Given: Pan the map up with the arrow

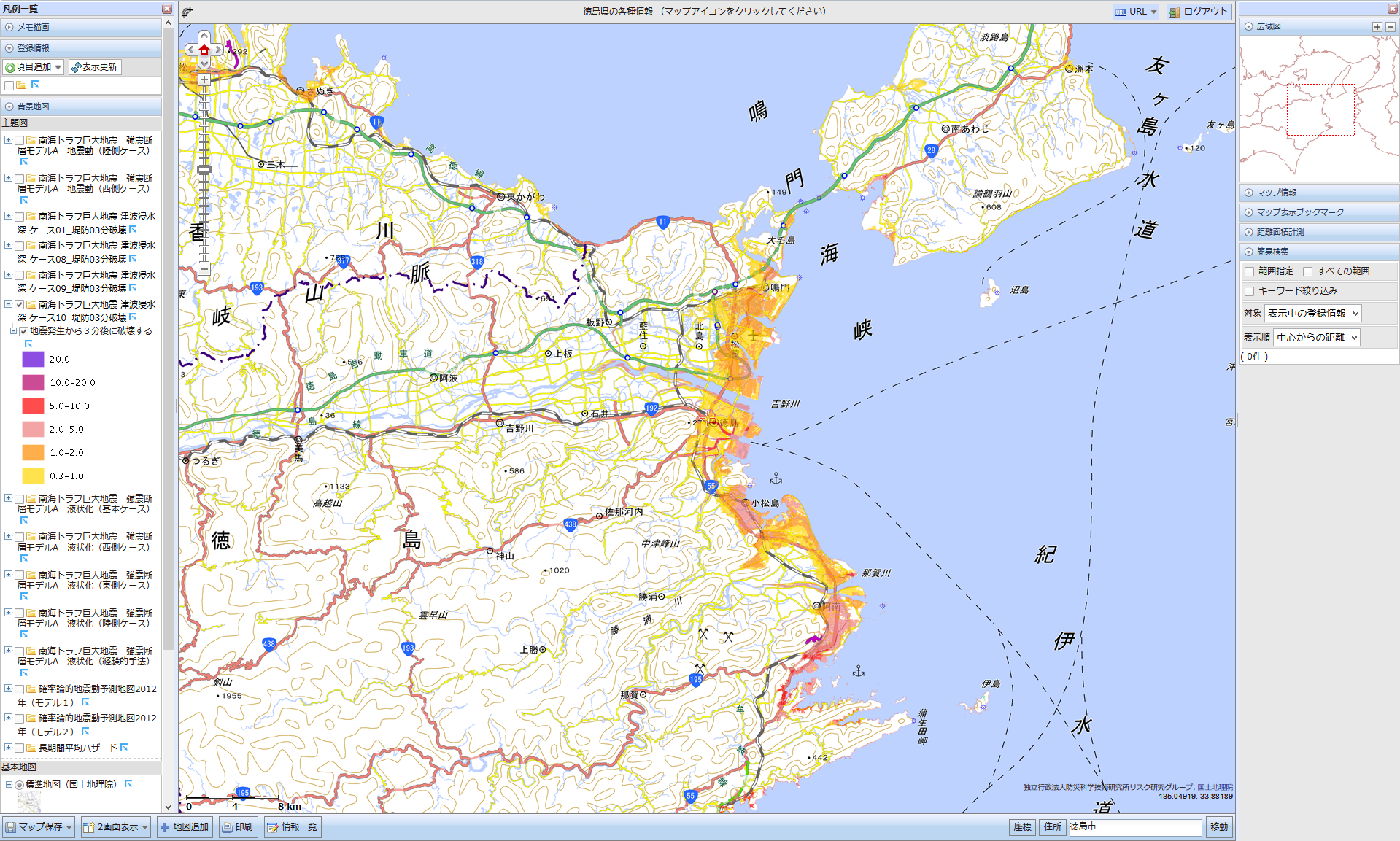Looking at the screenshot, I should [204, 36].
